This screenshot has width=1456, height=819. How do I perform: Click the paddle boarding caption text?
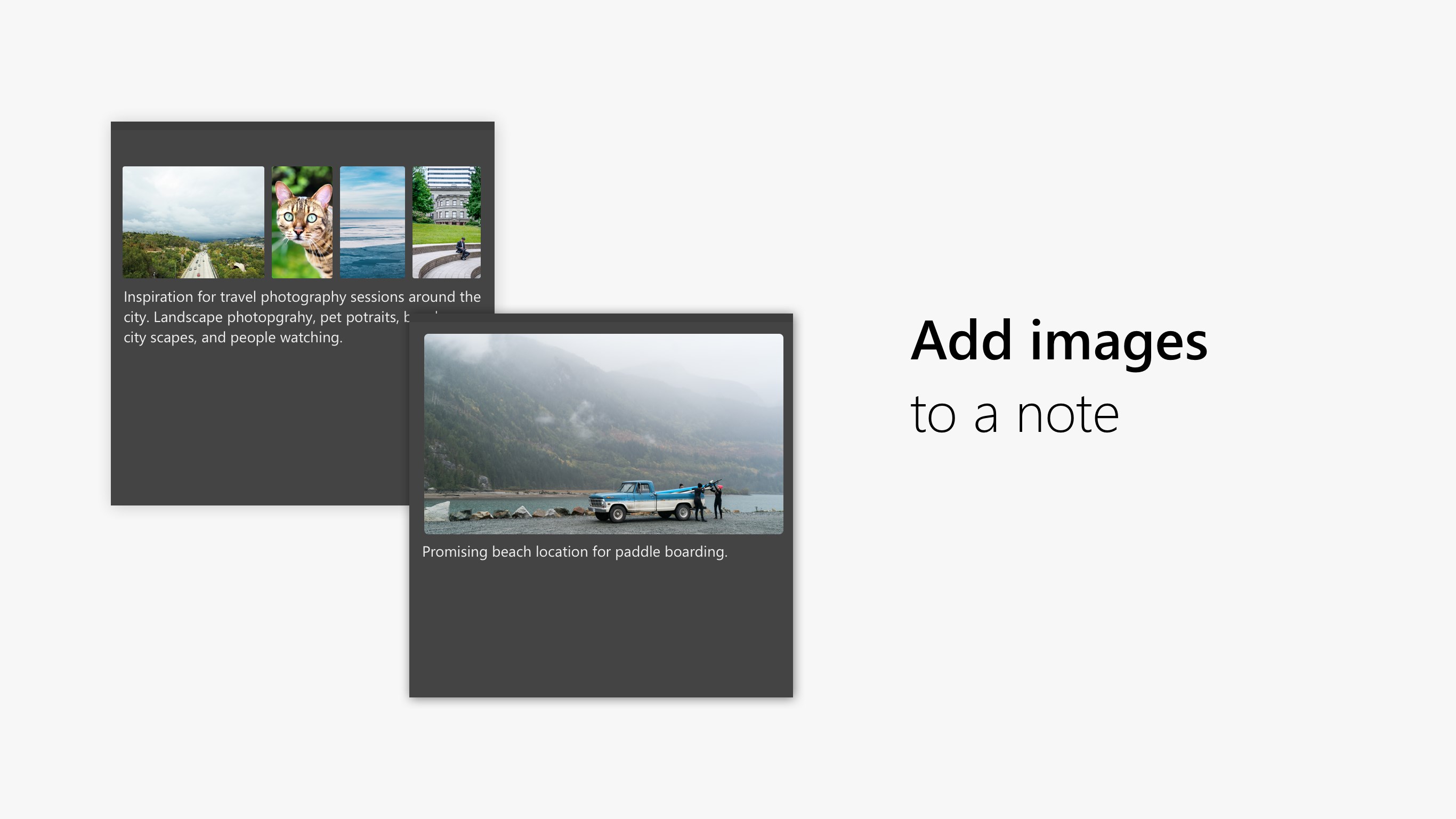pyautogui.click(x=575, y=551)
